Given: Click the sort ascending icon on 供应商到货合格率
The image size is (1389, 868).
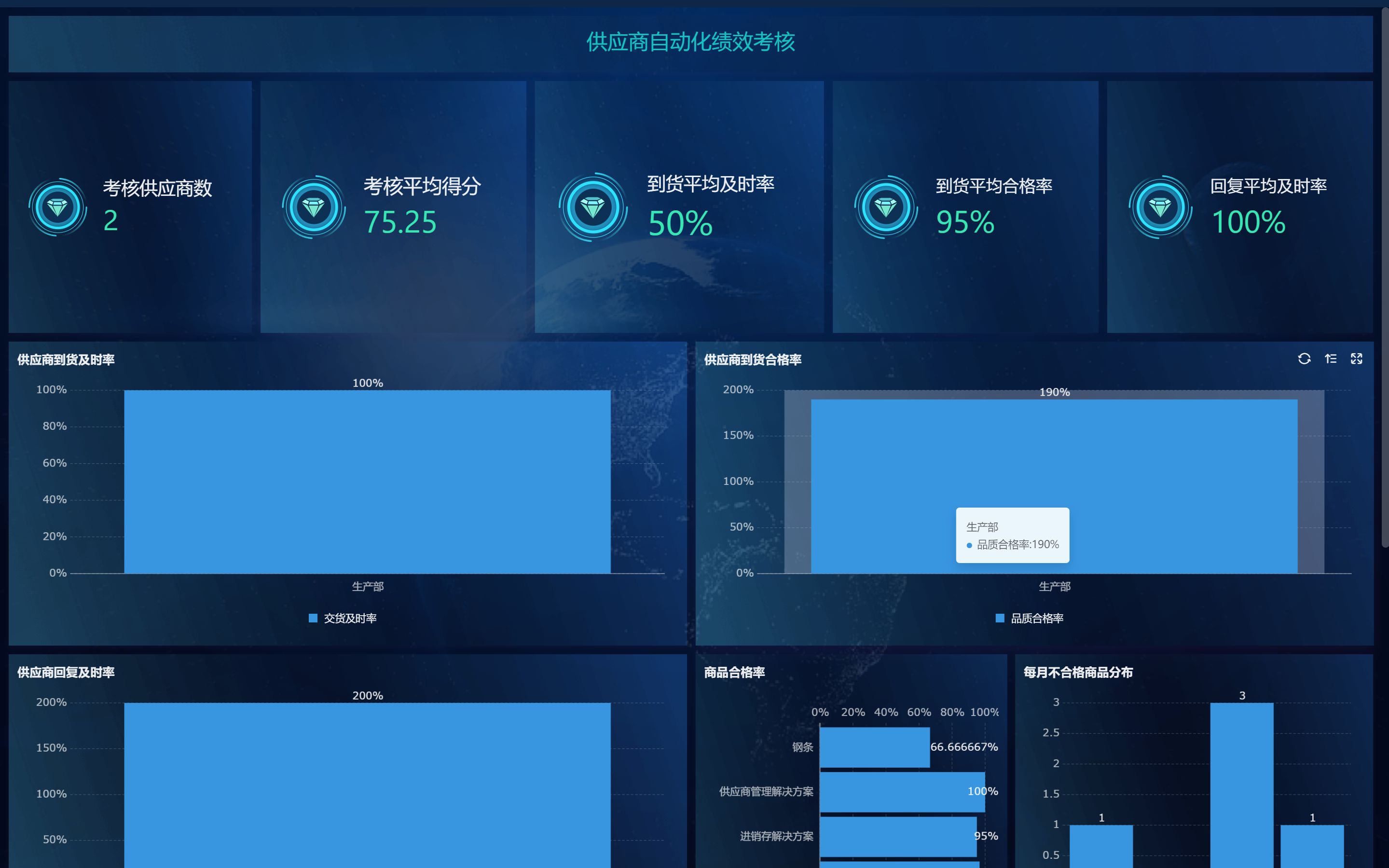Looking at the screenshot, I should pyautogui.click(x=1331, y=359).
